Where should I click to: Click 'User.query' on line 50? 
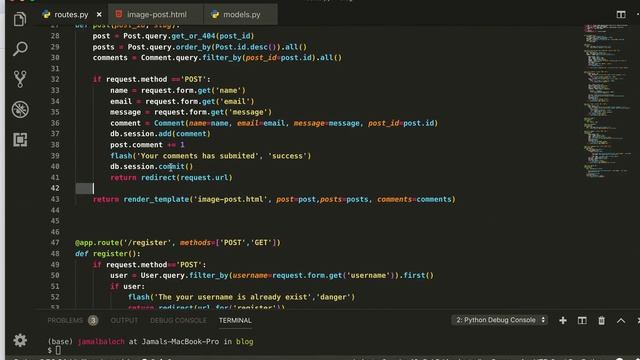(x=163, y=276)
